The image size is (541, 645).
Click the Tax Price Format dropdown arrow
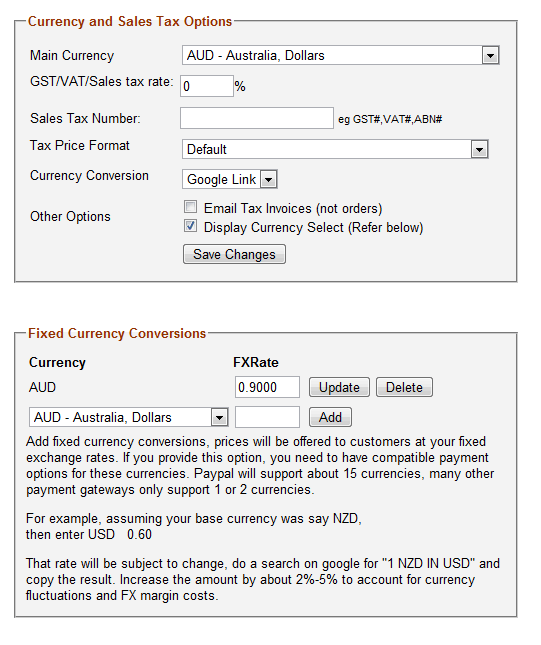(x=479, y=149)
